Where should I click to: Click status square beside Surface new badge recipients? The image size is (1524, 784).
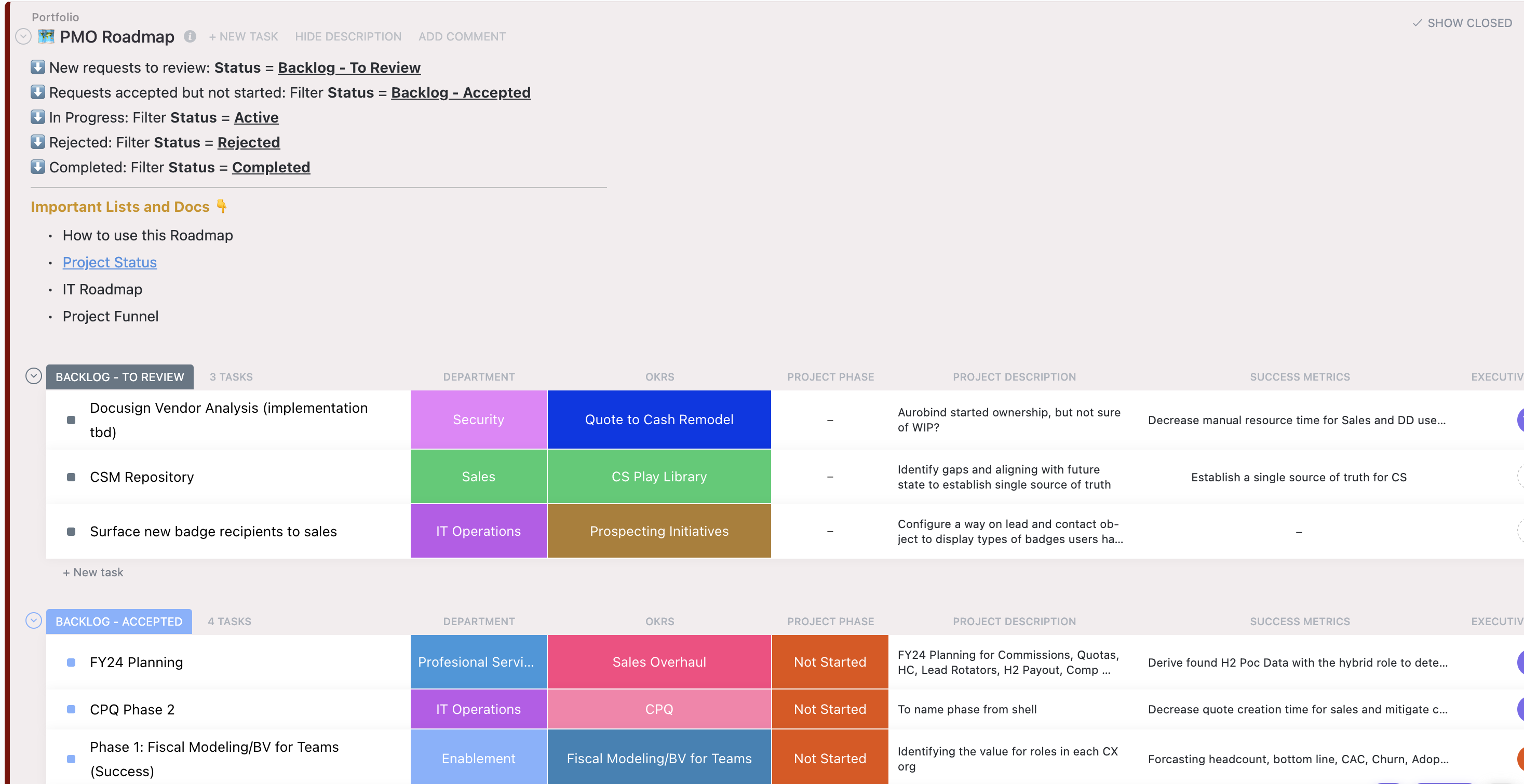[71, 531]
